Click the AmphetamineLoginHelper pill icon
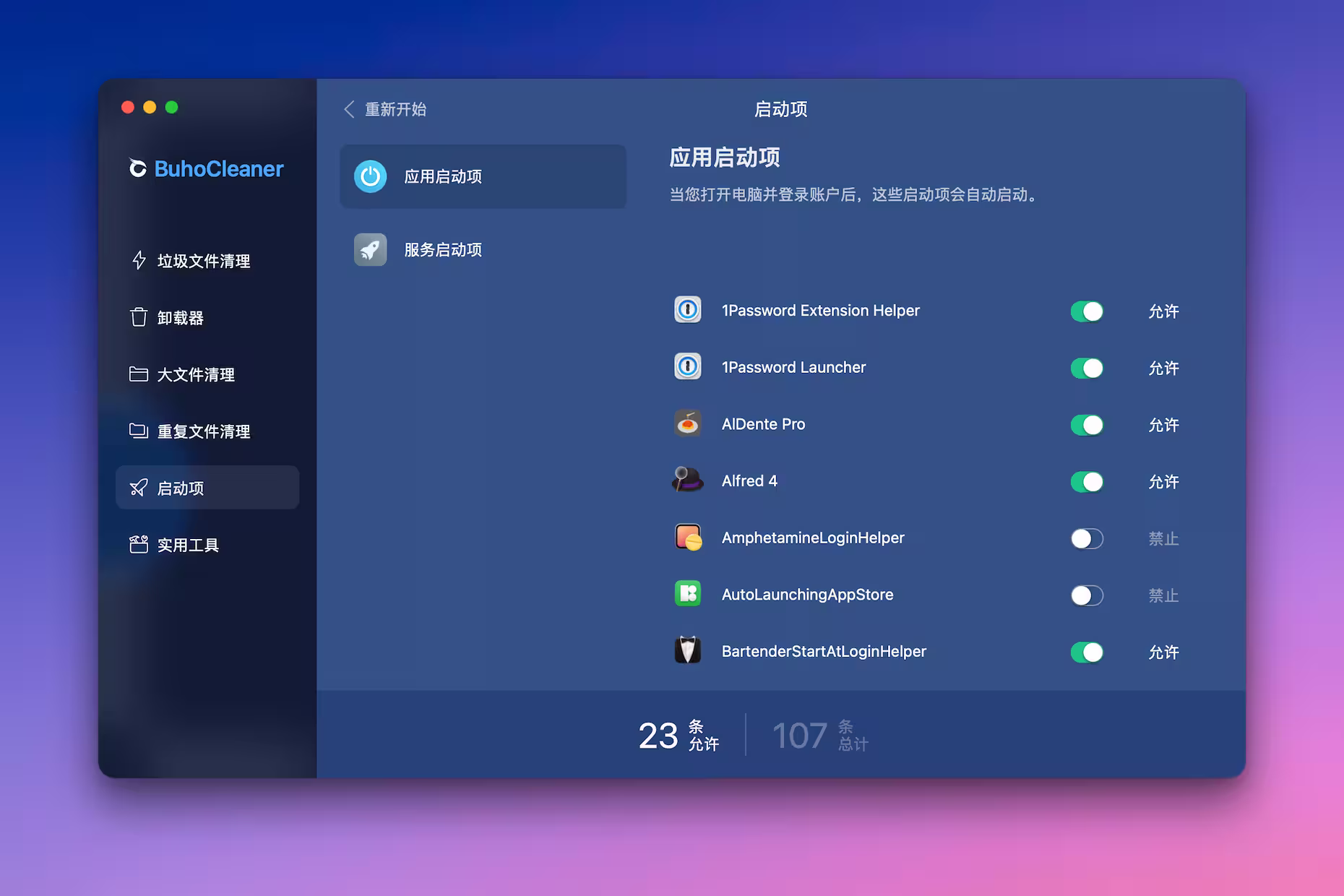This screenshot has height=896, width=1344. click(688, 538)
